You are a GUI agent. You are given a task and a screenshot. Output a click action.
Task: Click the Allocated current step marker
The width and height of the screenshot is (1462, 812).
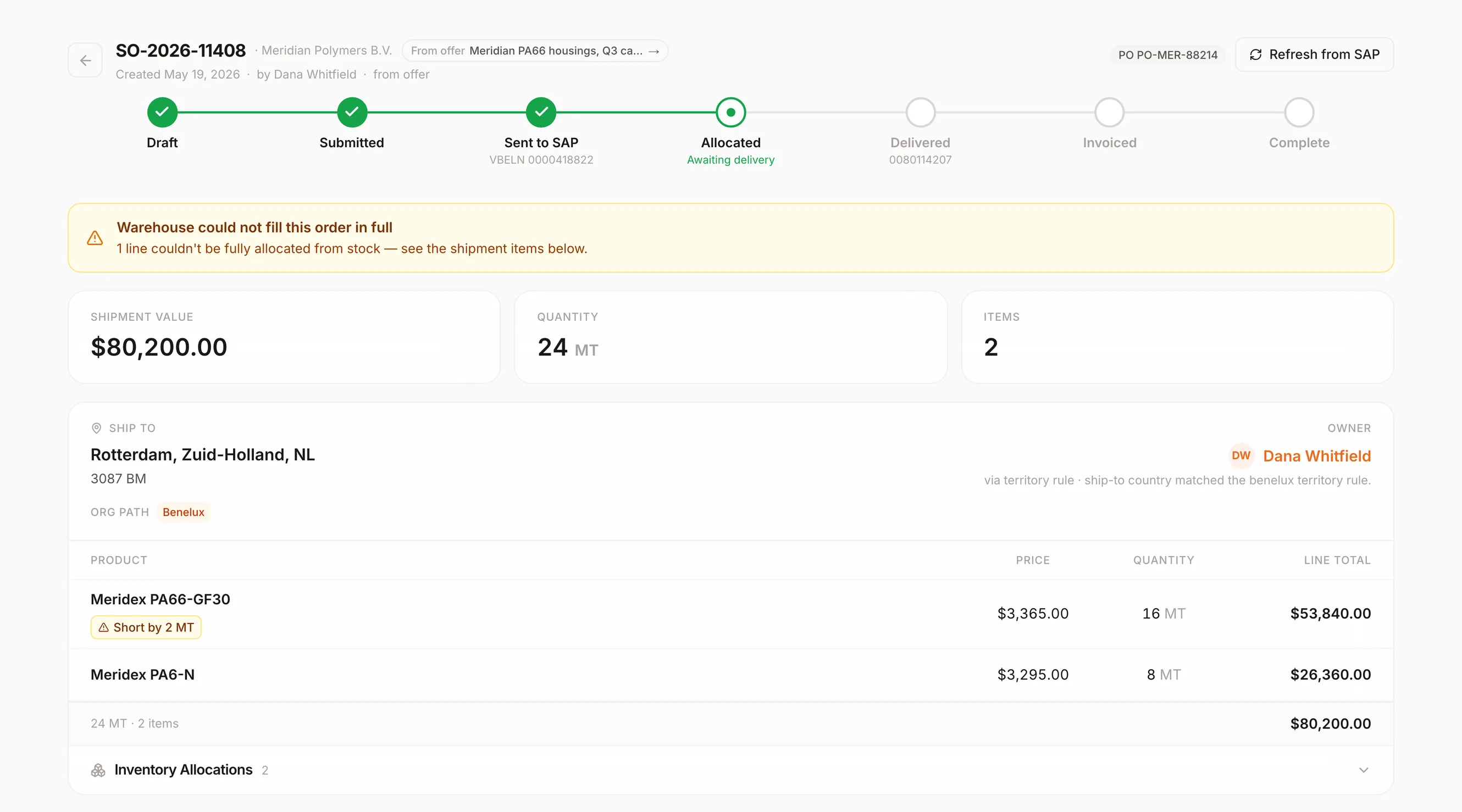[x=731, y=113]
